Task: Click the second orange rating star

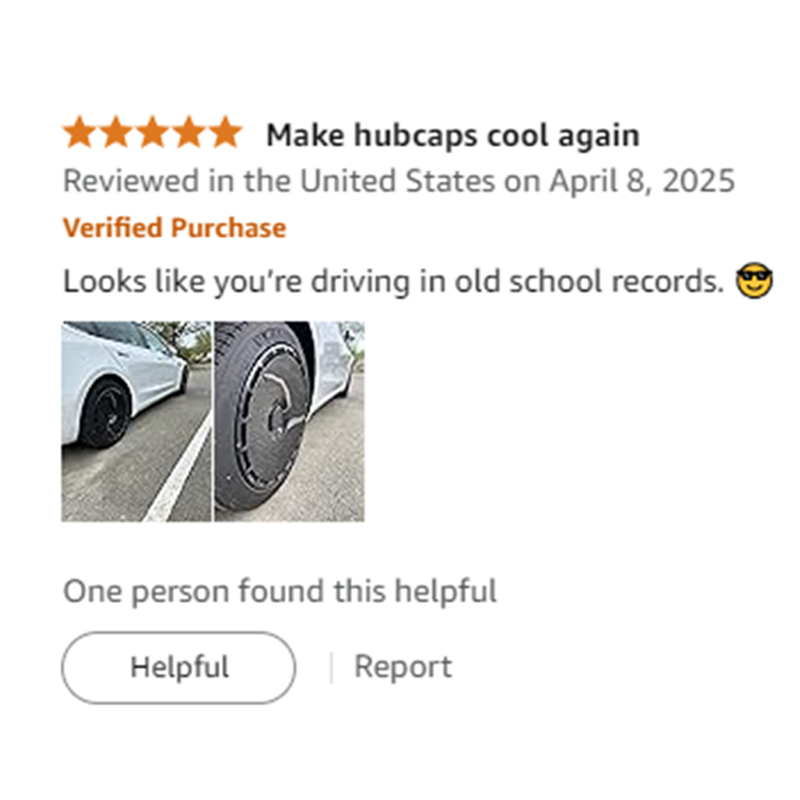Action: tap(116, 133)
